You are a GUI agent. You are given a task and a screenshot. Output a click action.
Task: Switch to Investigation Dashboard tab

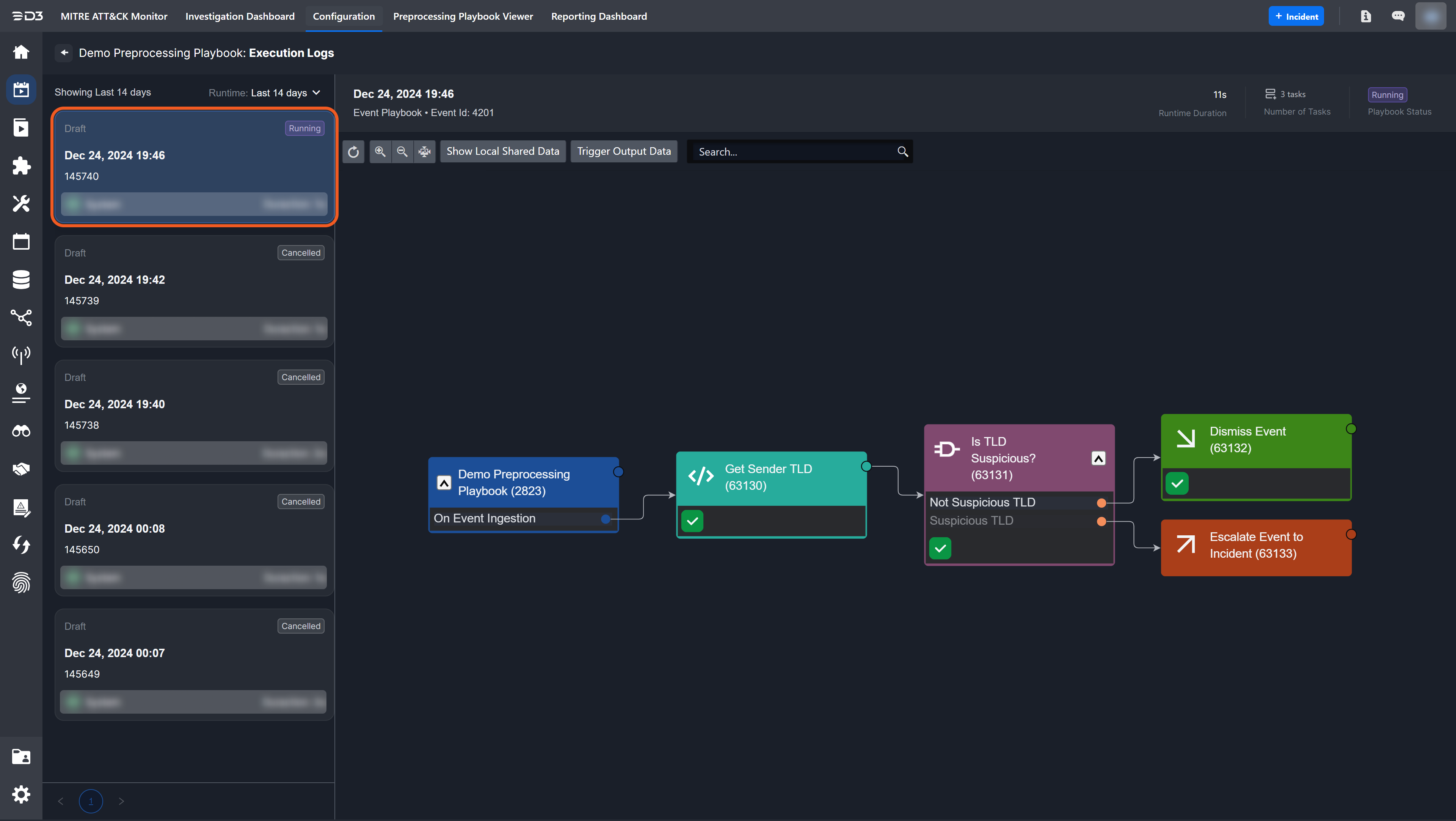(240, 16)
